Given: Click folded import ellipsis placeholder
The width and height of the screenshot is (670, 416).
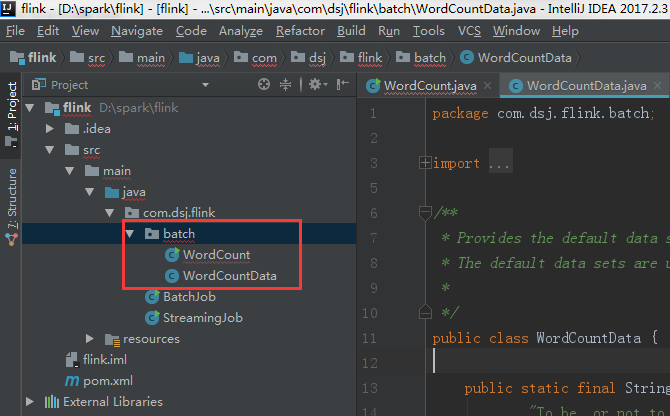Looking at the screenshot, I should (x=500, y=163).
